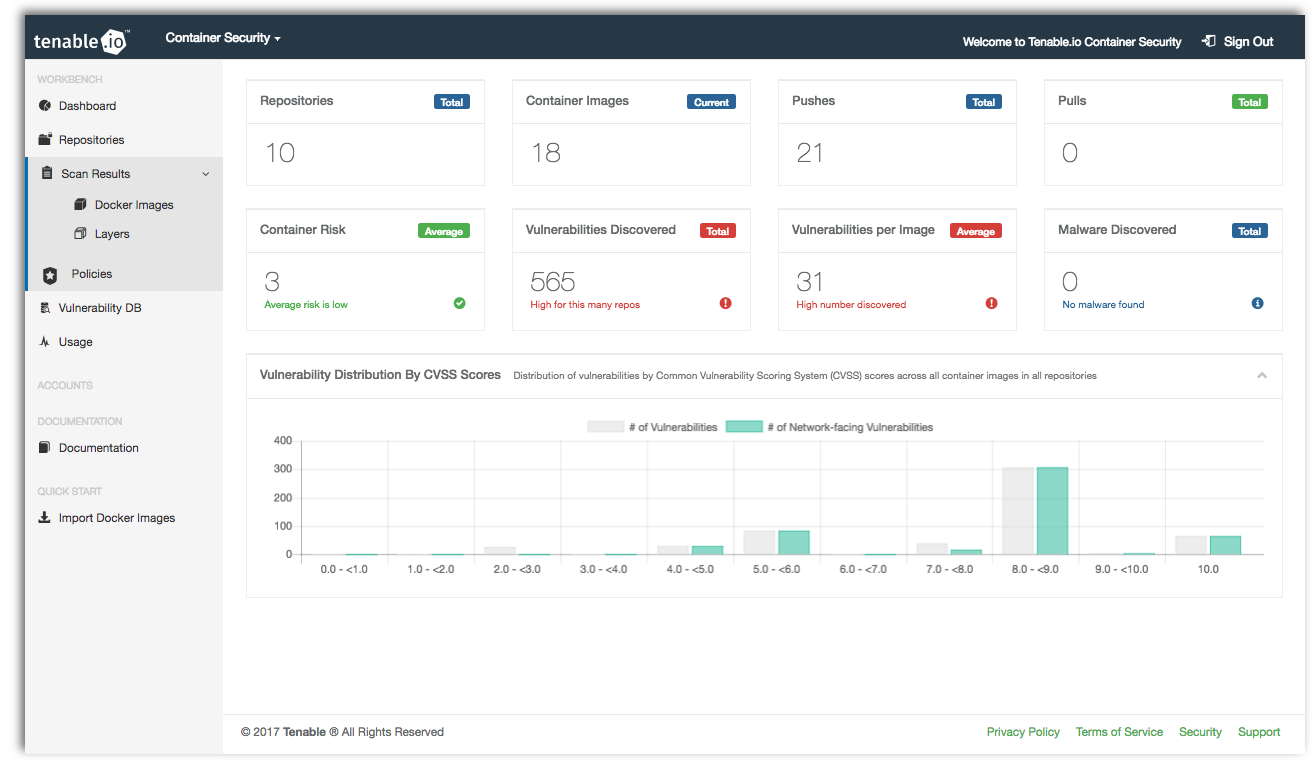1313x763 pixels.
Task: Click Average badge on Vulnerabilities per Image
Action: point(976,231)
